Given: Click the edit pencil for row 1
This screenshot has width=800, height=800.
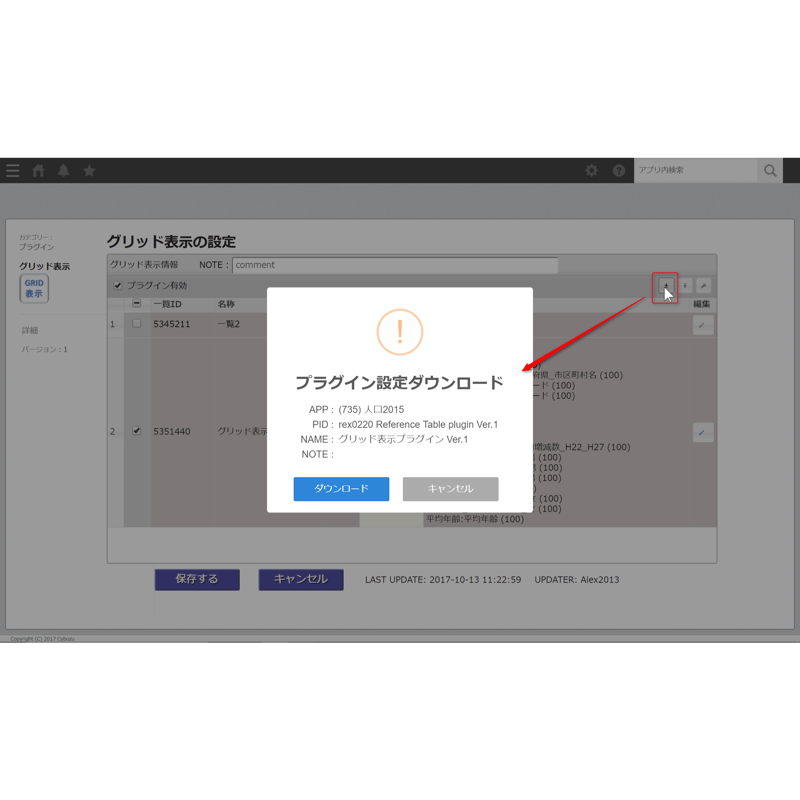Looking at the screenshot, I should pos(703,325).
